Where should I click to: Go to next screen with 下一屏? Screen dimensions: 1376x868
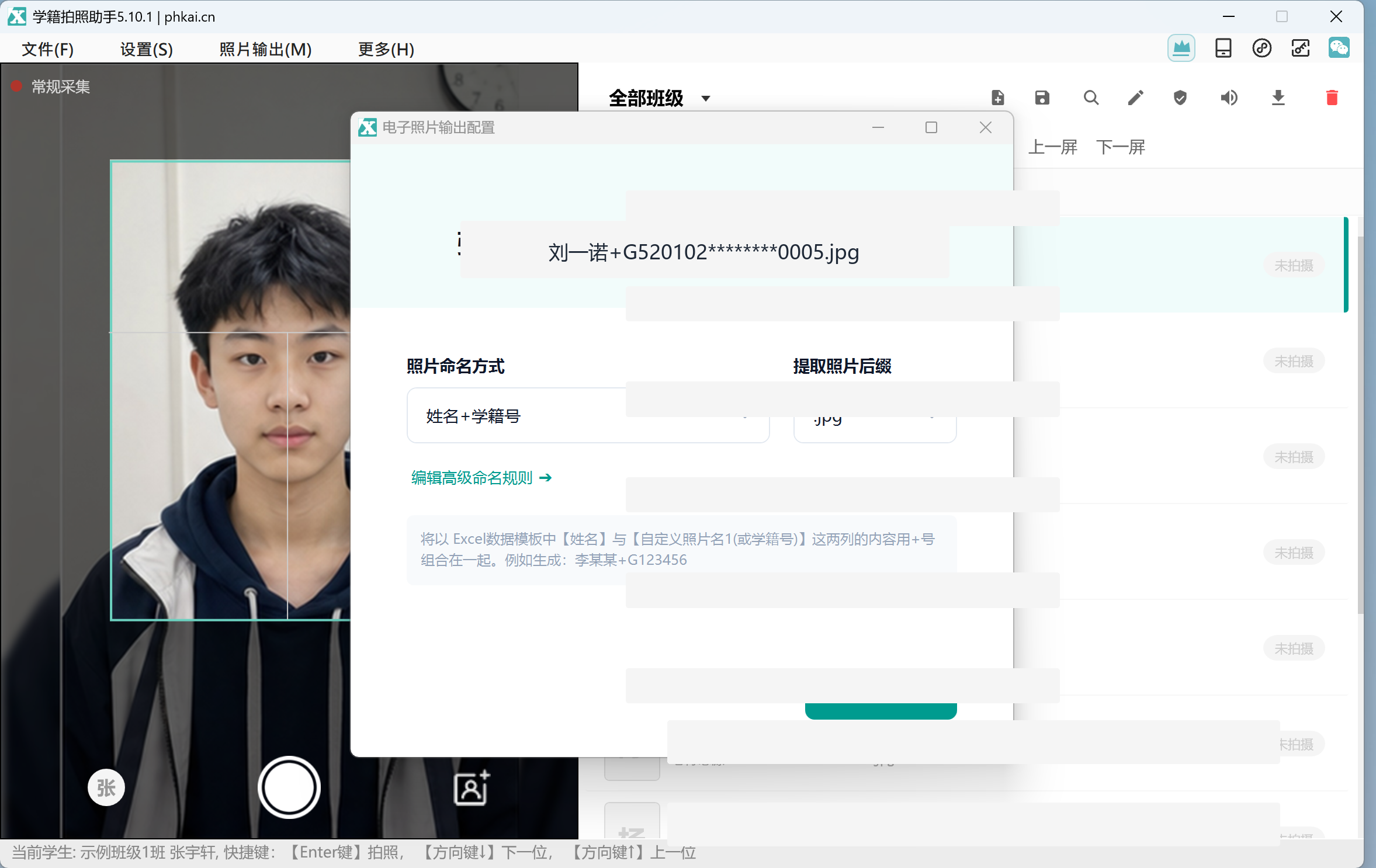click(1121, 147)
